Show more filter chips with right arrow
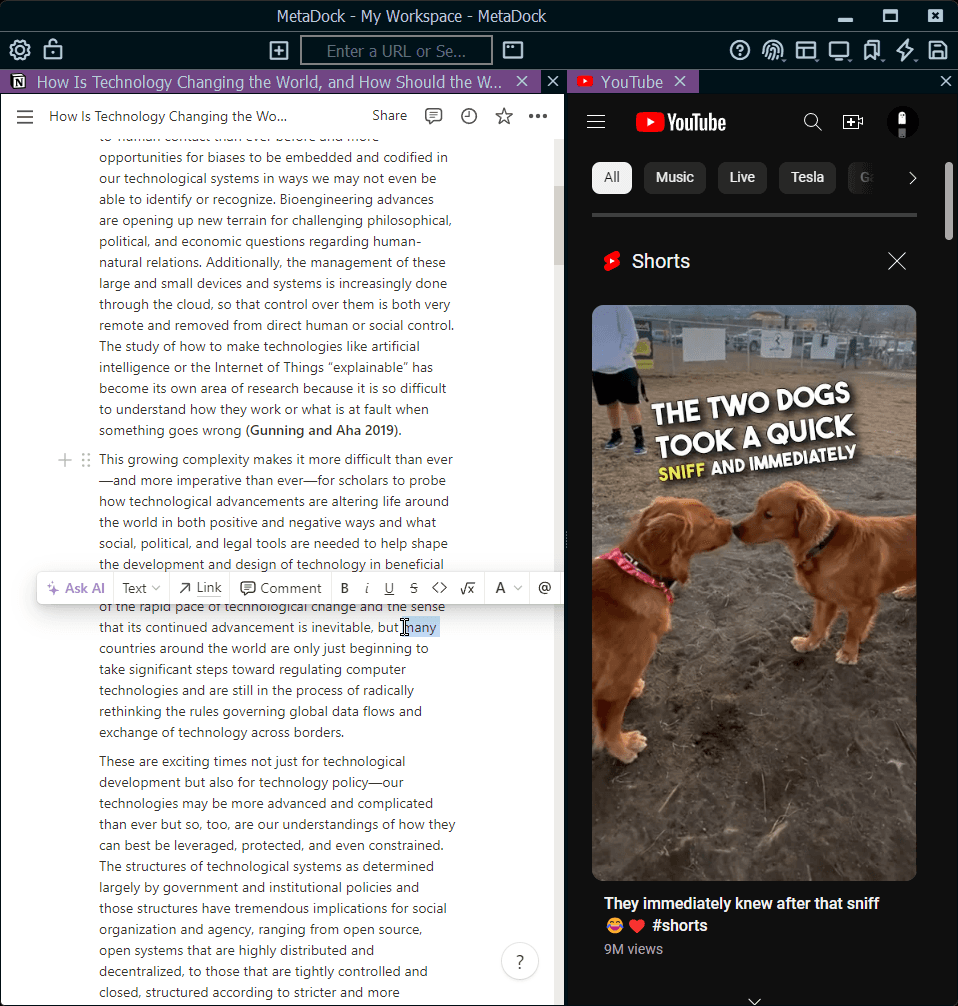This screenshot has height=1006, width=958. click(x=912, y=178)
